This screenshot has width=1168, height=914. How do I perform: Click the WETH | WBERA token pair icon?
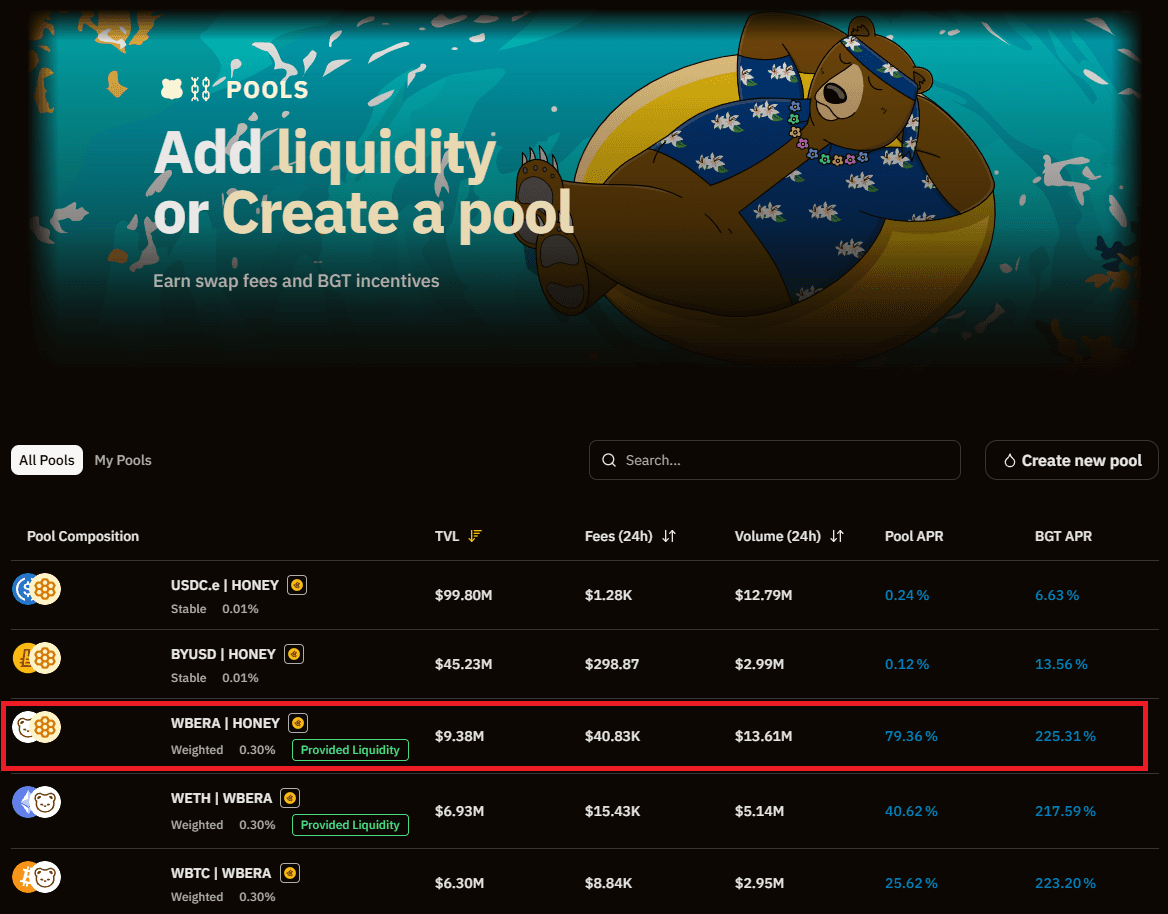click(x=37, y=802)
